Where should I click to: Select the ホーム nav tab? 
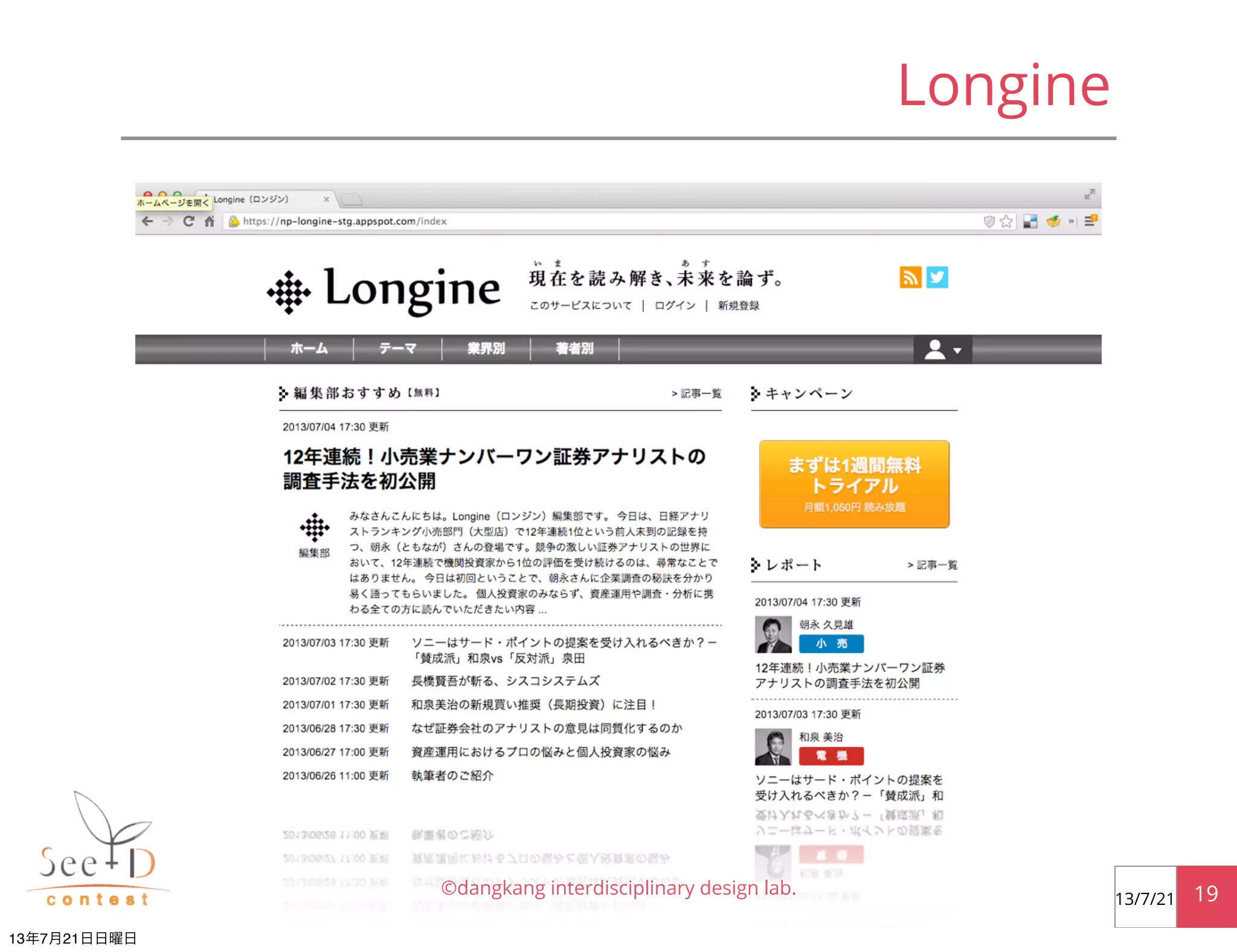point(309,349)
